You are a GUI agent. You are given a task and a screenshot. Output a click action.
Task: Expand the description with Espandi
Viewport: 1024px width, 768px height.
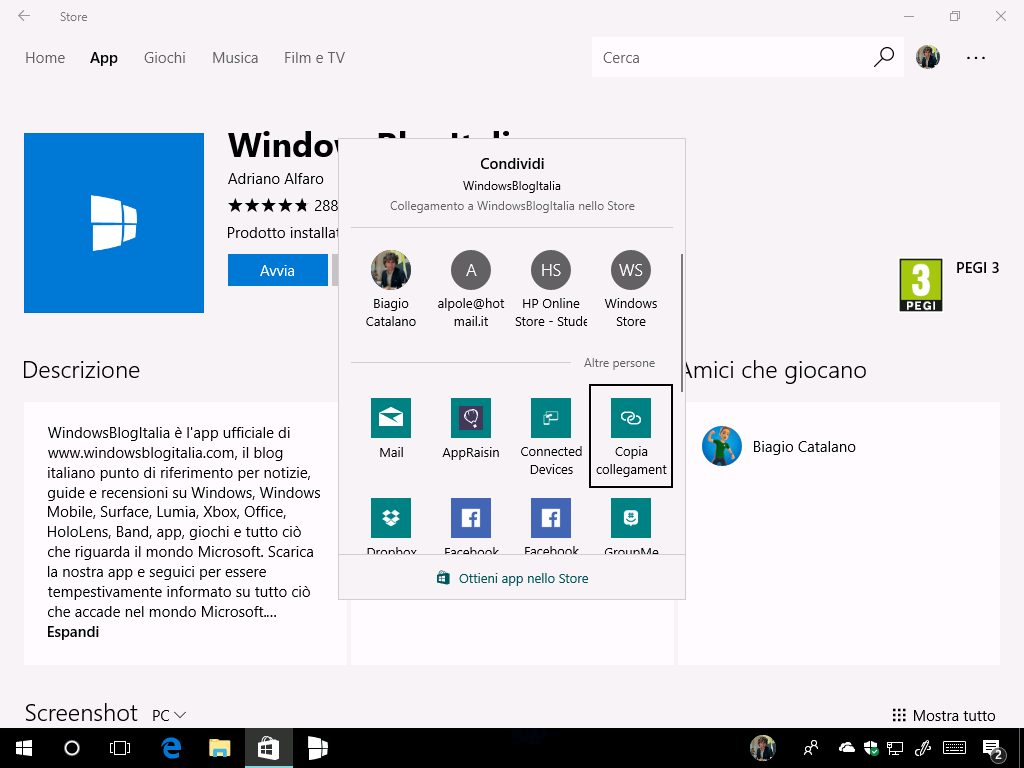tap(73, 632)
